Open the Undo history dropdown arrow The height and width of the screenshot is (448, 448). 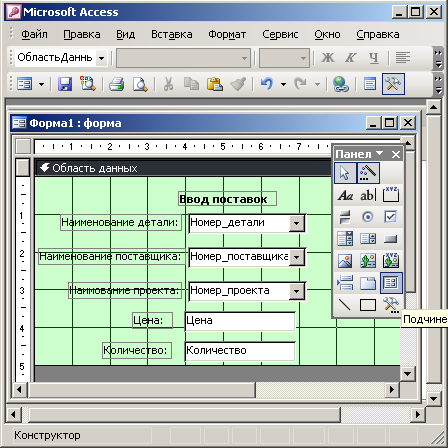click(283, 84)
